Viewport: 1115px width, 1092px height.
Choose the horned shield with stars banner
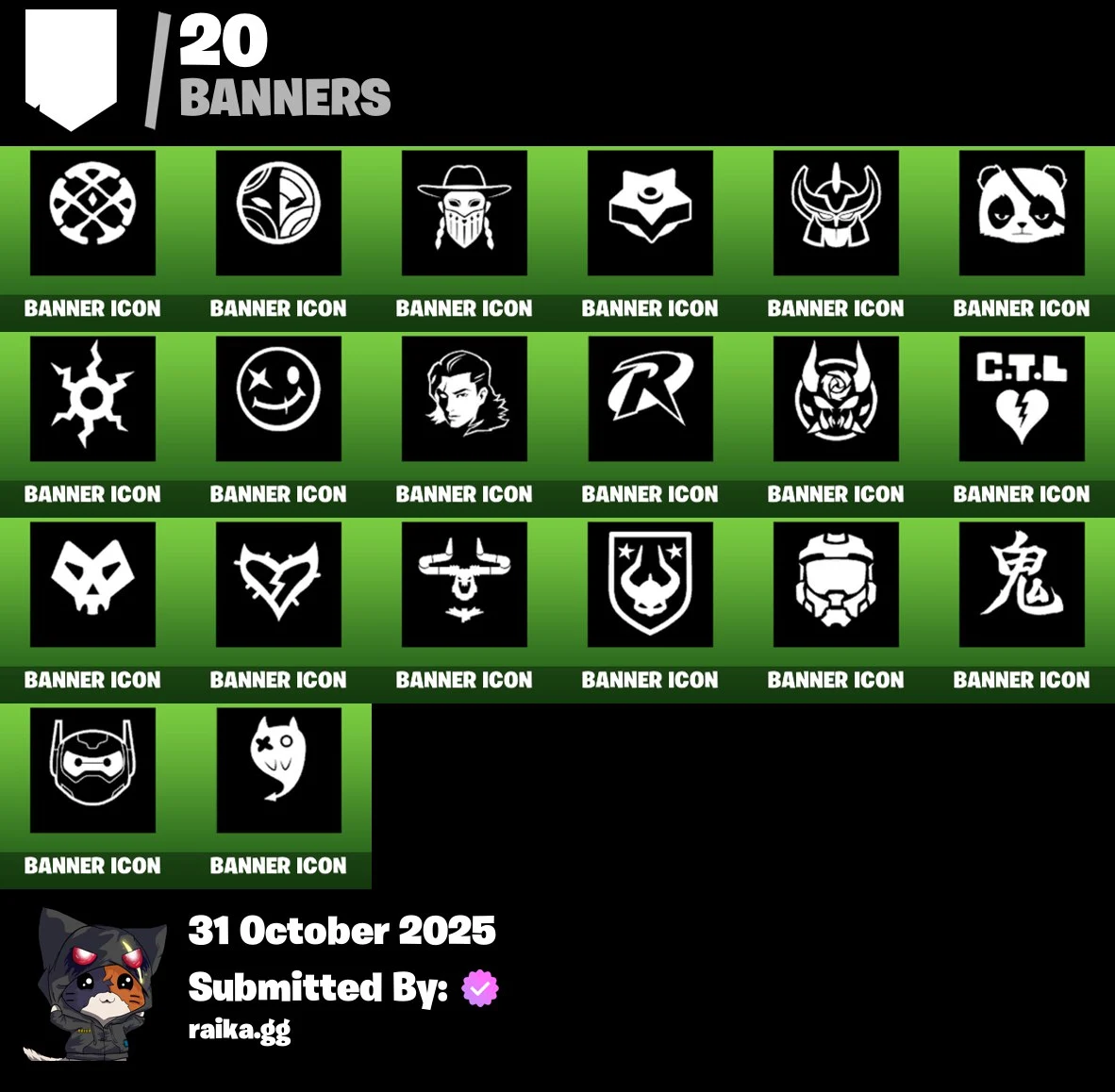650,585
